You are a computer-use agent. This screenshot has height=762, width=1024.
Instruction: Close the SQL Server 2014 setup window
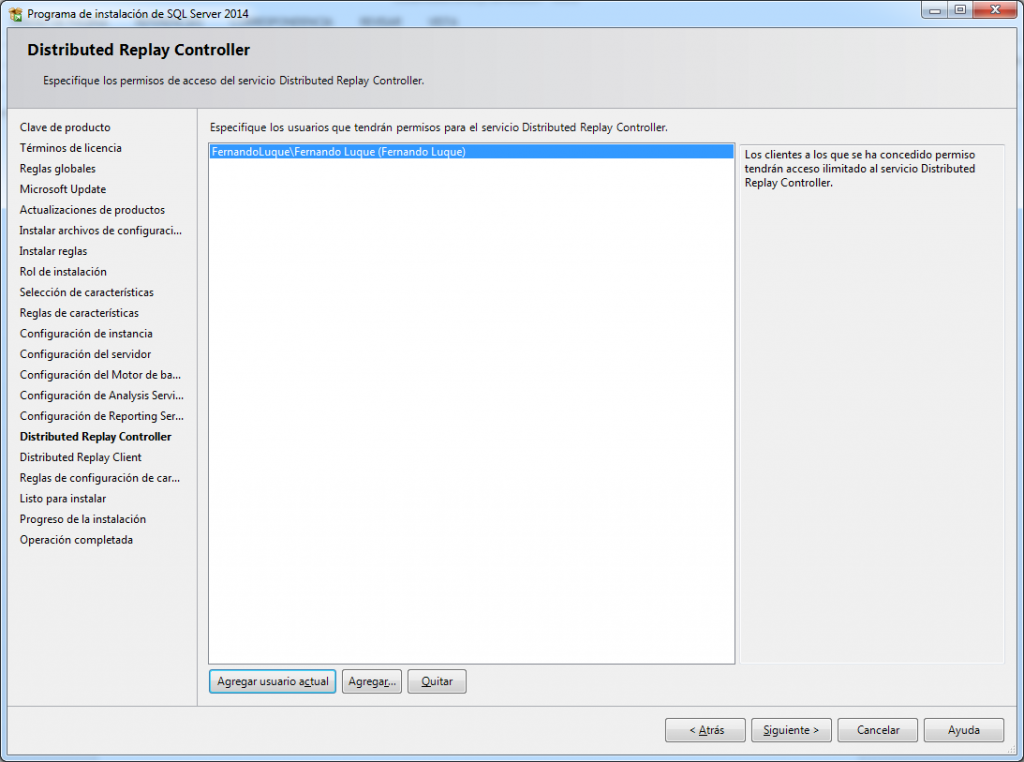tap(995, 10)
